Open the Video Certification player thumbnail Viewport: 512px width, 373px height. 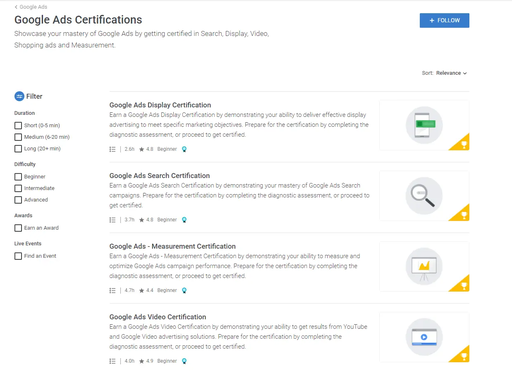pyautogui.click(x=424, y=337)
